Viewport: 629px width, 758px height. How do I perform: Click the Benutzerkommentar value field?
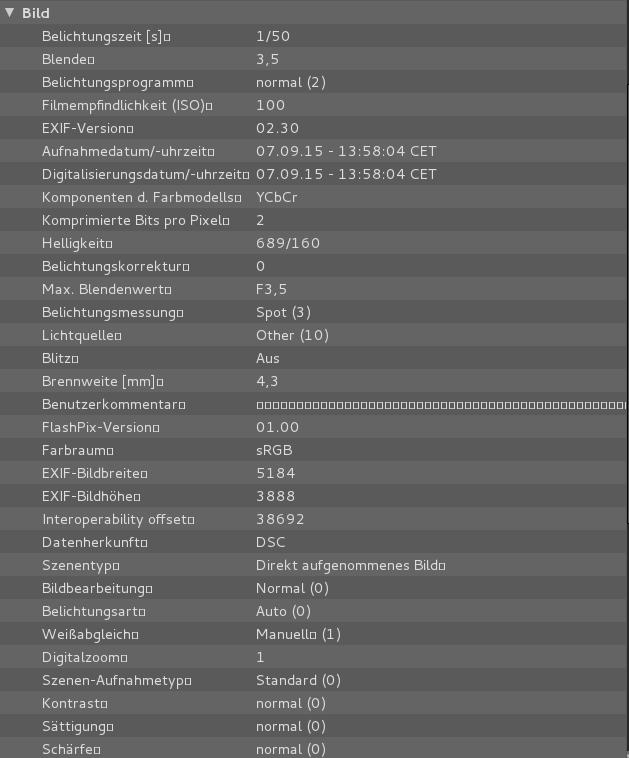pos(440,404)
